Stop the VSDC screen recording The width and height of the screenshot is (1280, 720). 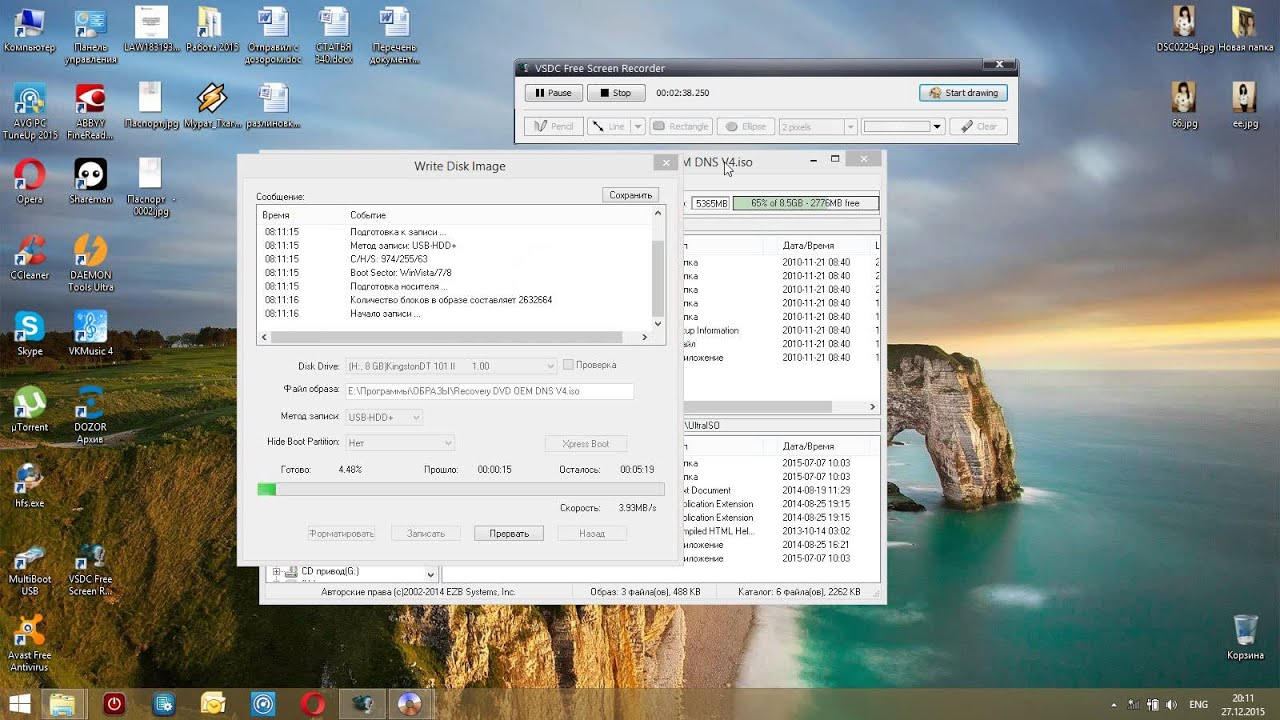tap(615, 93)
